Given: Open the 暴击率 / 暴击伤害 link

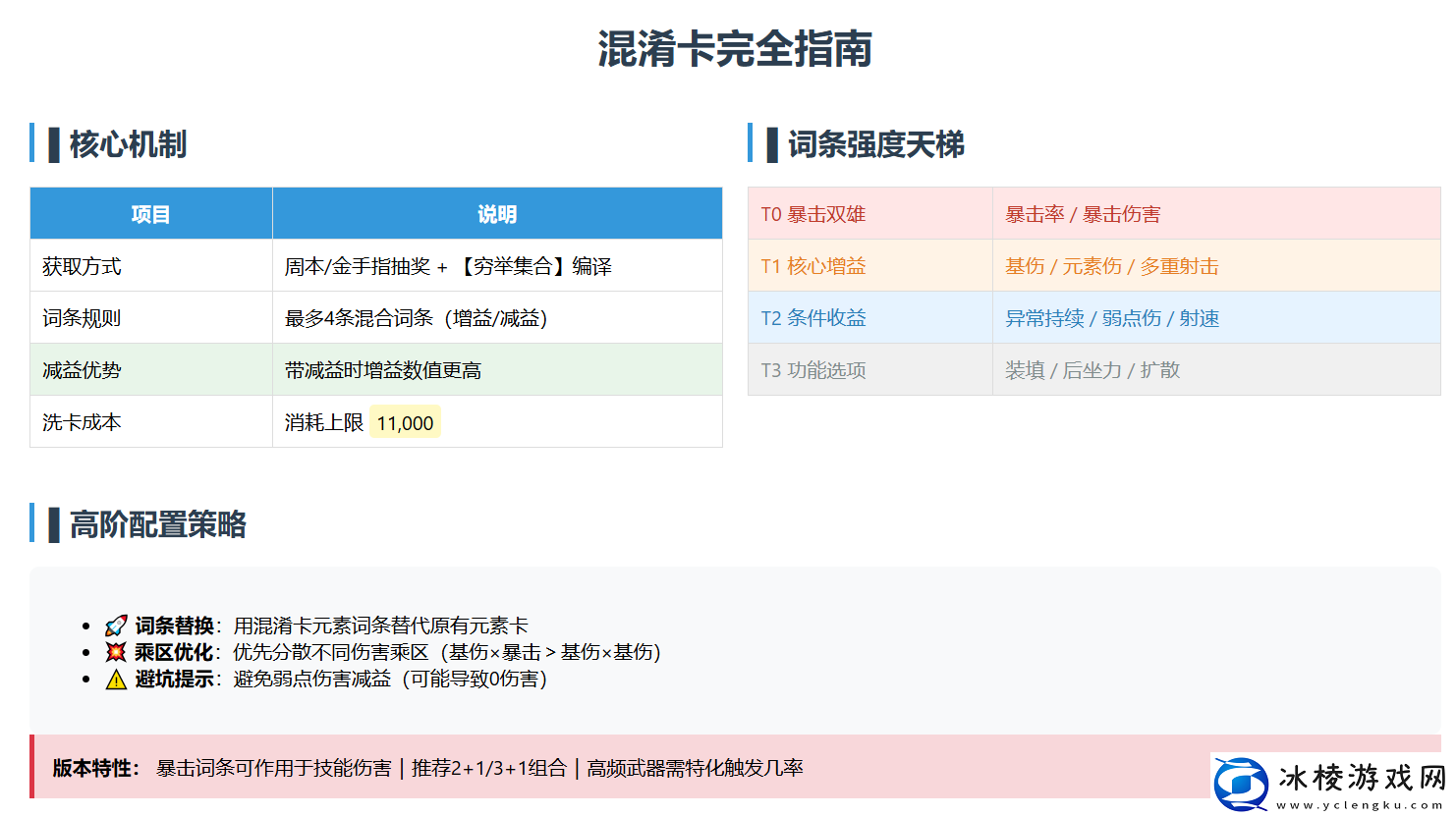Looking at the screenshot, I should click(x=1081, y=213).
